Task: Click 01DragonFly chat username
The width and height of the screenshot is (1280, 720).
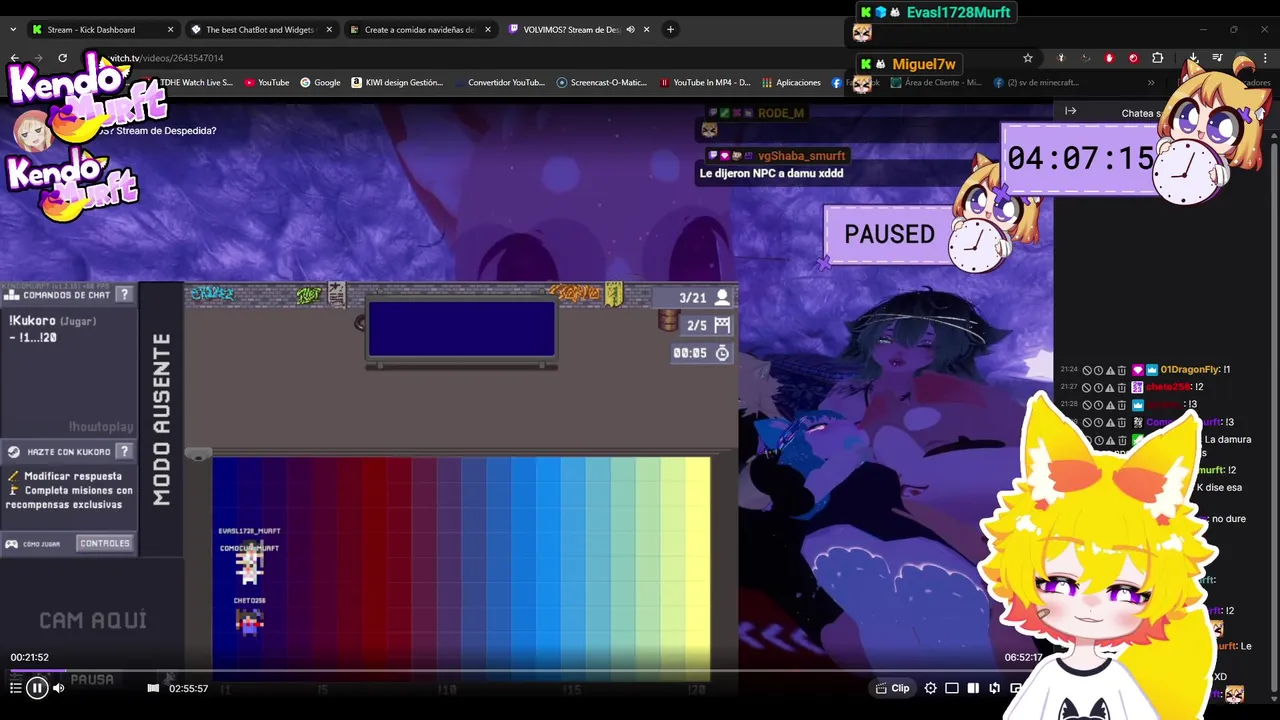Action: [1189, 370]
